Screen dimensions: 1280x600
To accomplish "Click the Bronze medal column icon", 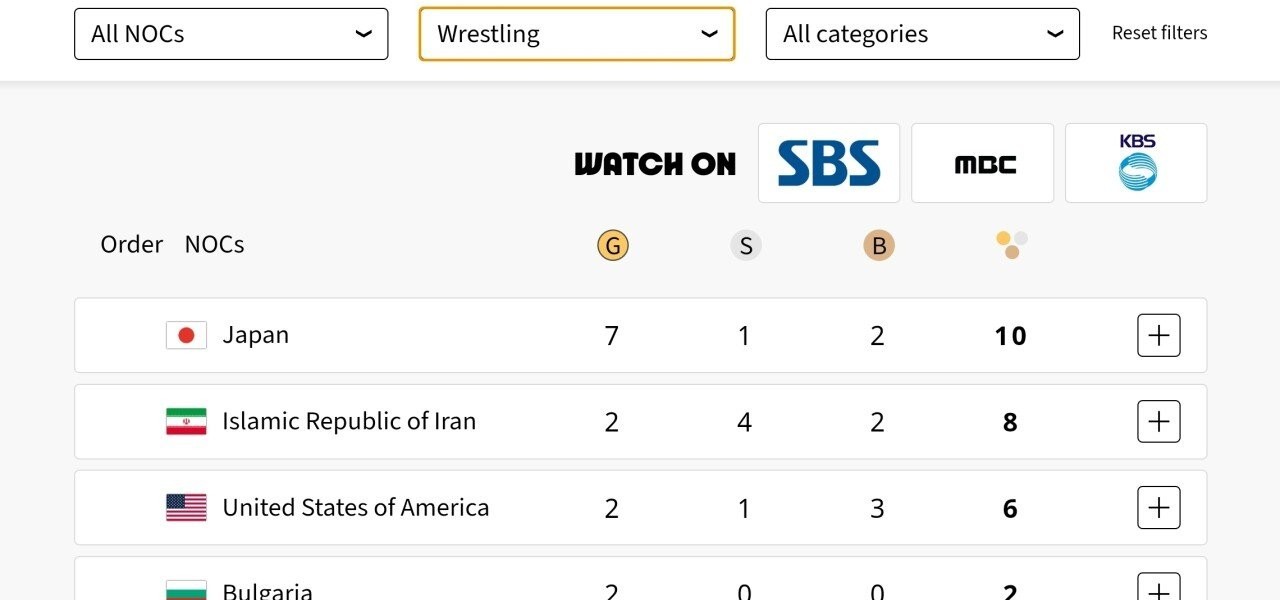I will 878,245.
